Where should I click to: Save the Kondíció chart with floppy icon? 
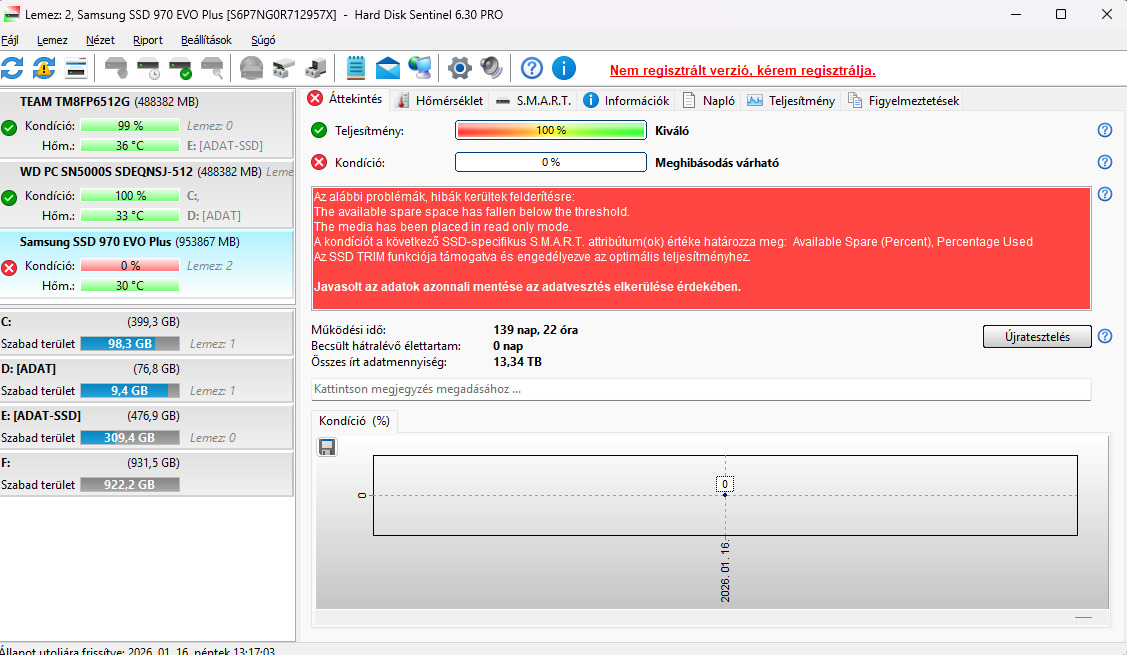(x=327, y=447)
